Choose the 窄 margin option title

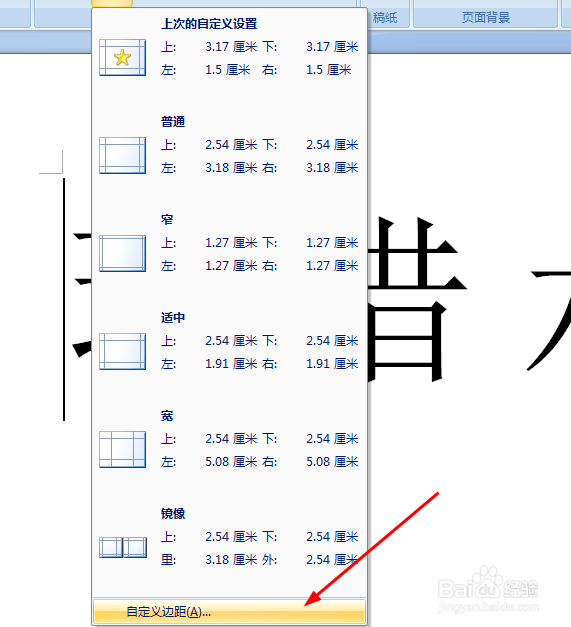tap(167, 220)
